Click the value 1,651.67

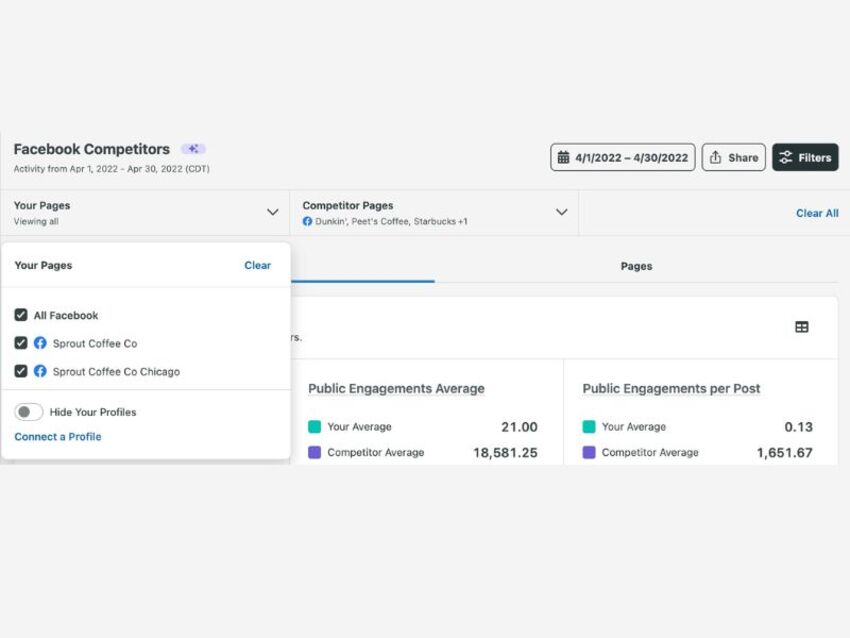(784, 453)
